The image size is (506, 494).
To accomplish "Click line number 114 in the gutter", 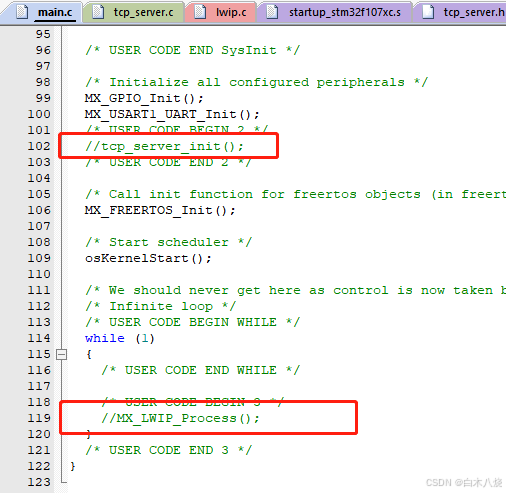I will (x=39, y=338).
